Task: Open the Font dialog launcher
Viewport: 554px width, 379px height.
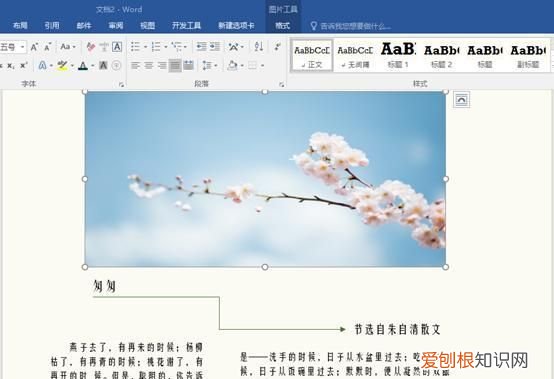Action: point(121,84)
